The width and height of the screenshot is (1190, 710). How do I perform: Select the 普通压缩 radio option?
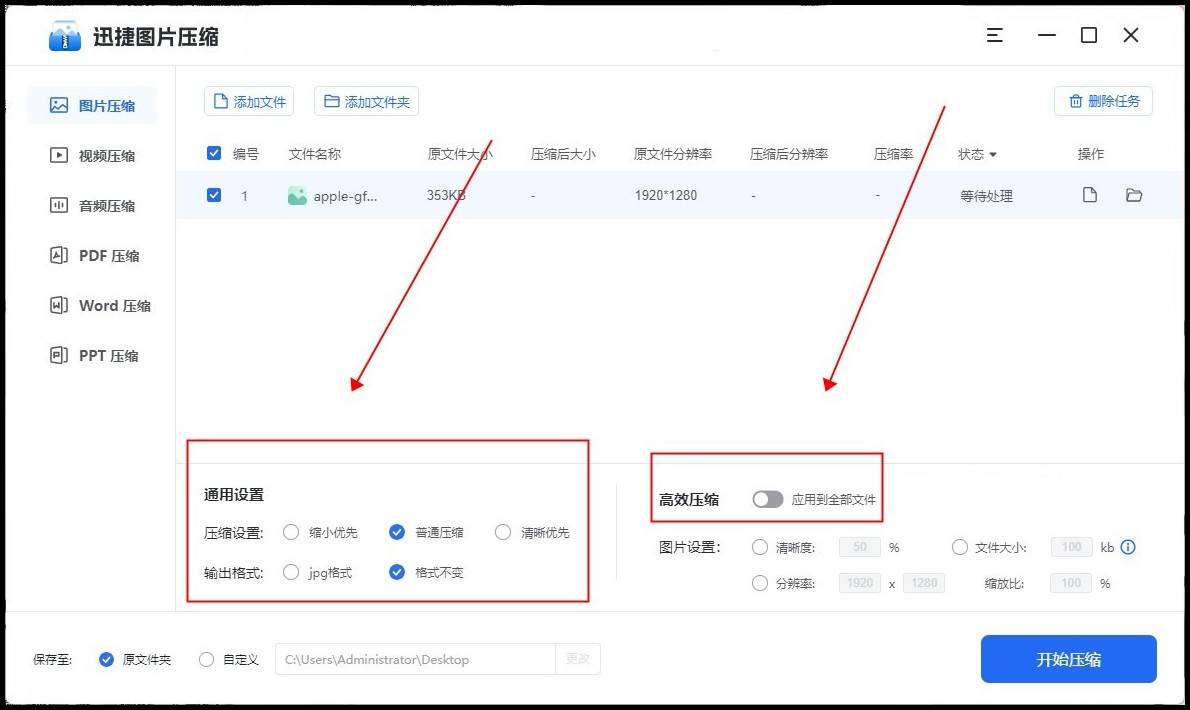pos(397,532)
